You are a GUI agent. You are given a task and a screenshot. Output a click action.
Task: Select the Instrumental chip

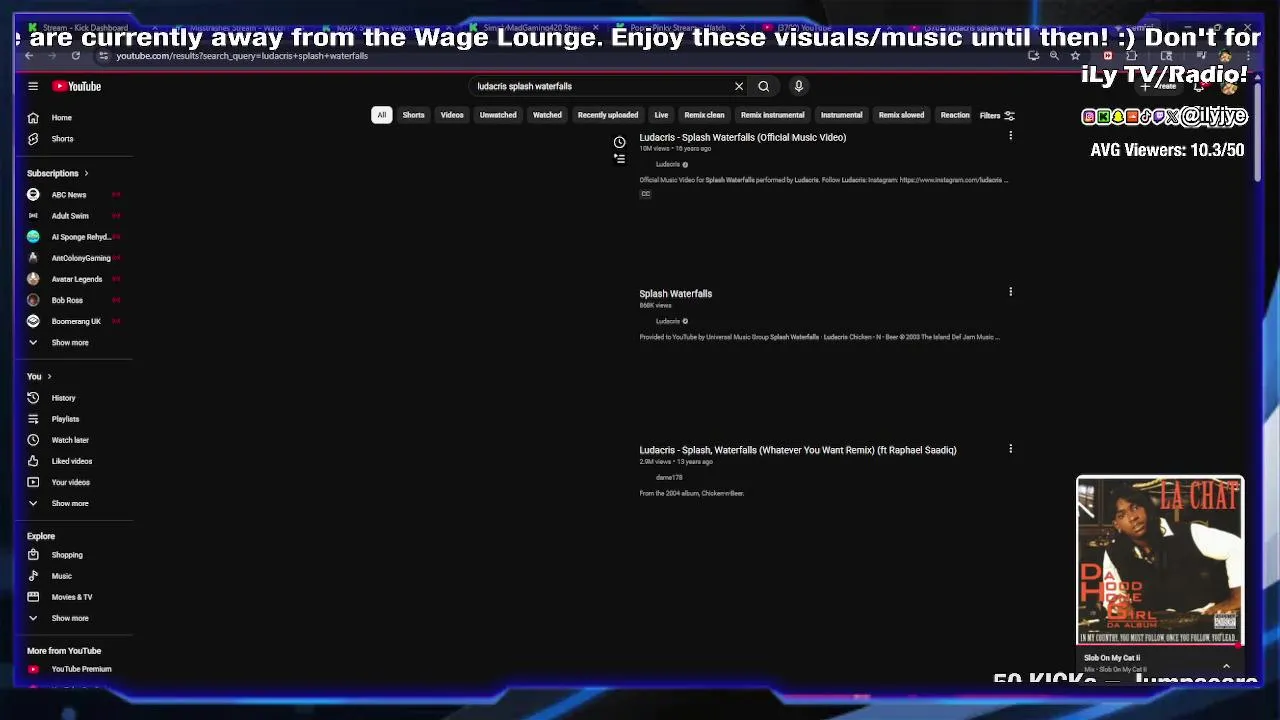[841, 115]
